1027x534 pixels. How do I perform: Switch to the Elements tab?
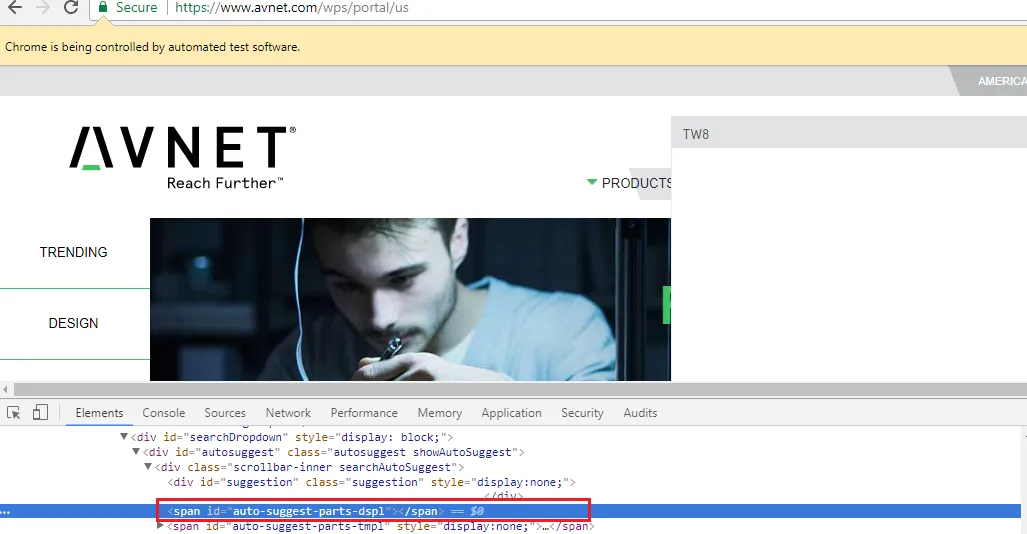pyautogui.click(x=99, y=413)
